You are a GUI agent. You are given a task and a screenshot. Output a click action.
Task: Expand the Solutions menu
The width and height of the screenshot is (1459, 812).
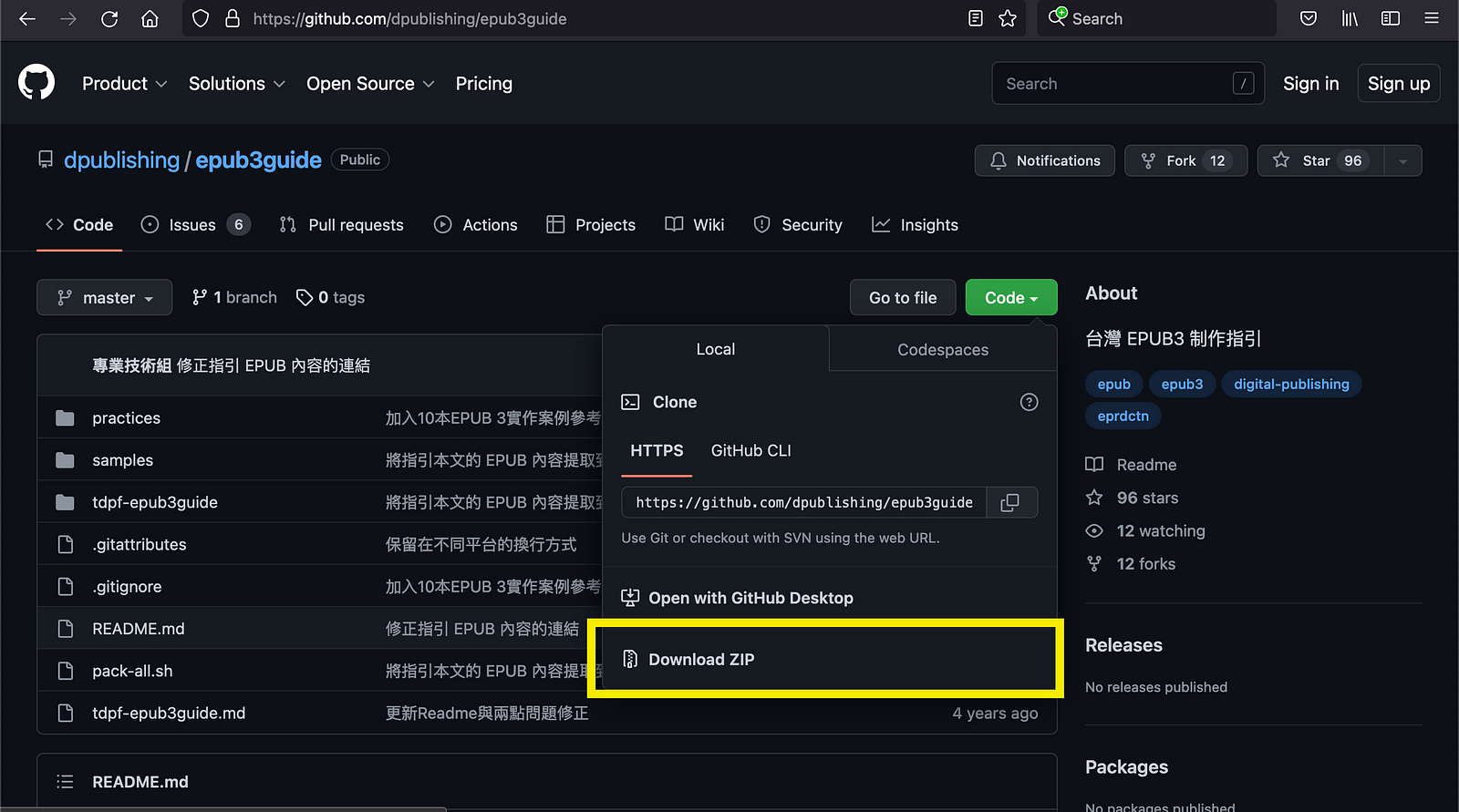tap(236, 84)
